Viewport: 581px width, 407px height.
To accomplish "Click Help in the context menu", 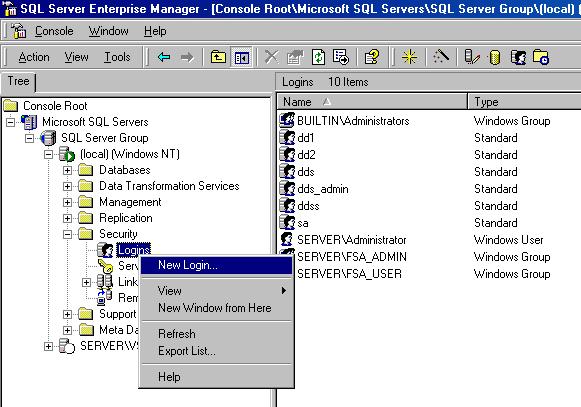I will 216,377.
